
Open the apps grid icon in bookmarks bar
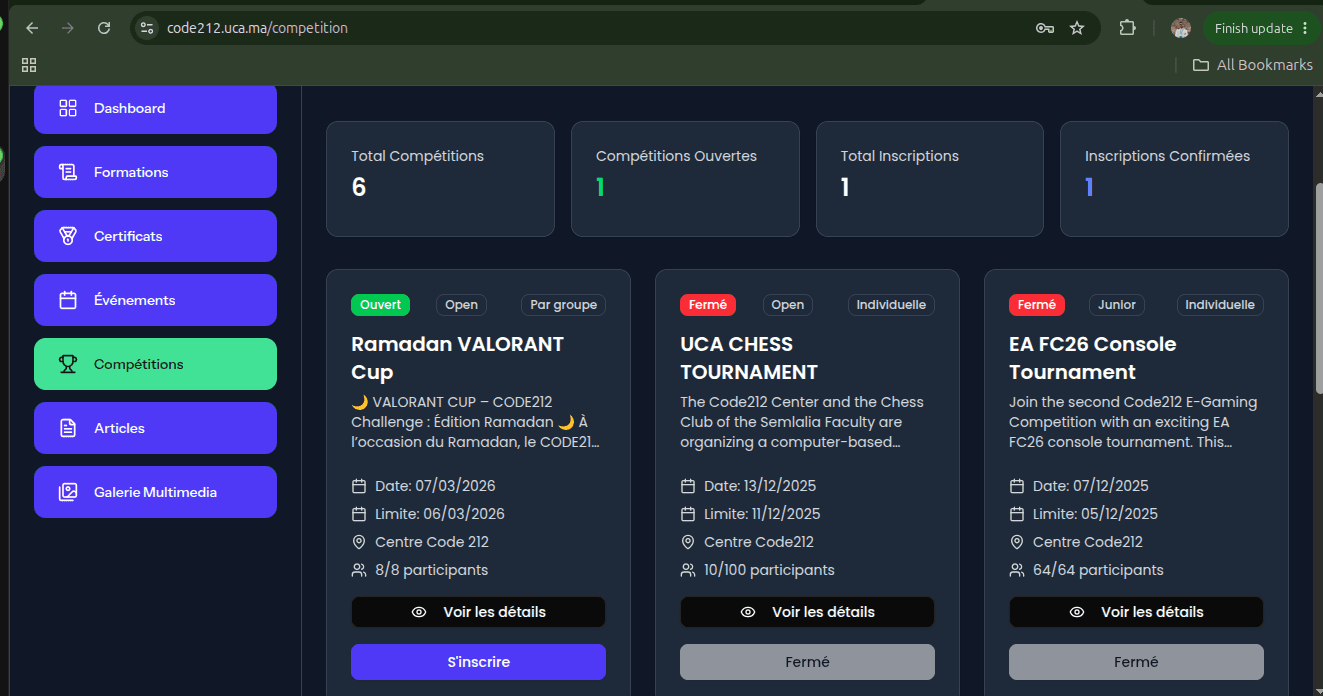[x=29, y=65]
